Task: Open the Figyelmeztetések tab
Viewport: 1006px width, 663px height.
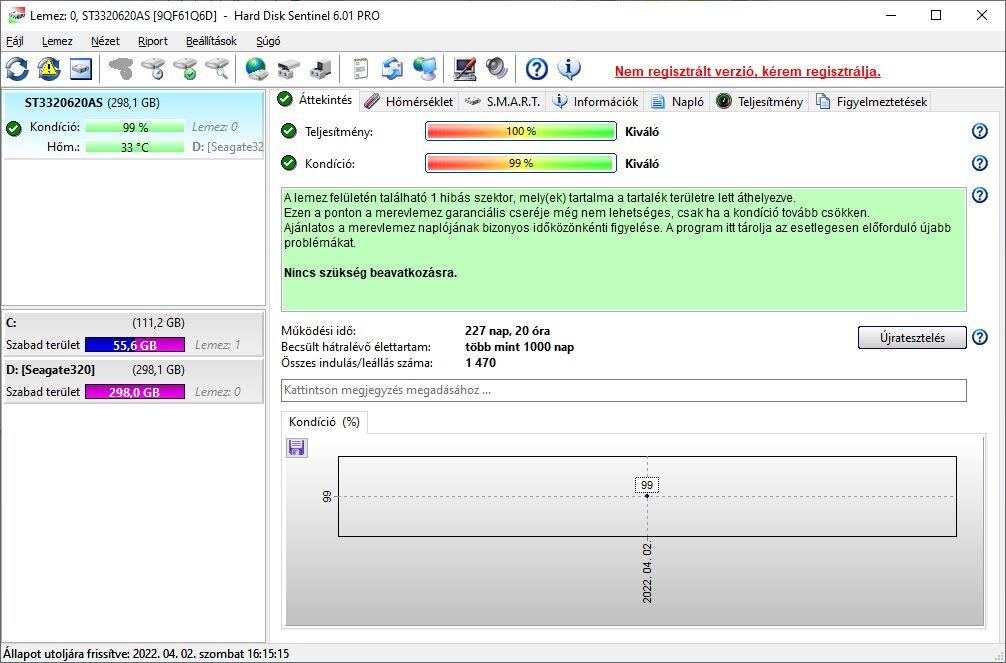Action: point(871,101)
